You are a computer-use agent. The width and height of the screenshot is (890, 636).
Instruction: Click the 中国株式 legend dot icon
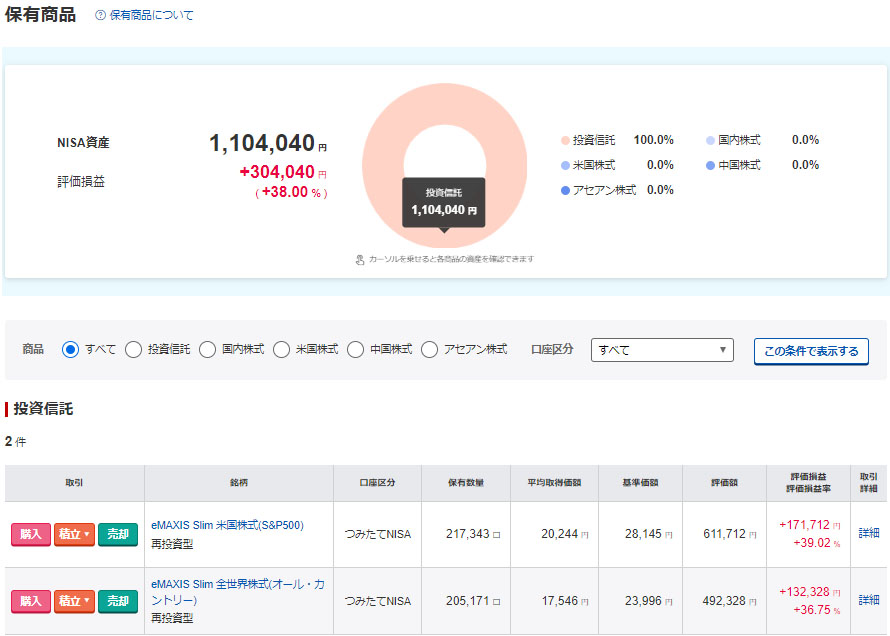point(710,165)
